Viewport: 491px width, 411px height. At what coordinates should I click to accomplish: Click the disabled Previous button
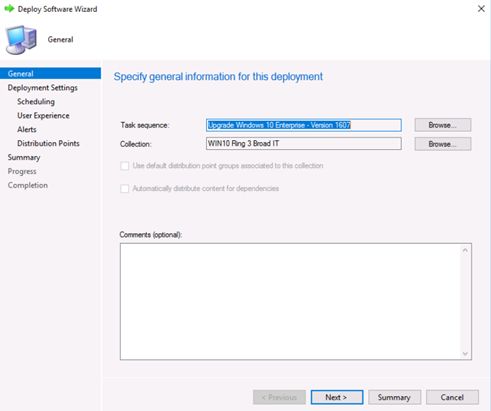[x=279, y=397]
